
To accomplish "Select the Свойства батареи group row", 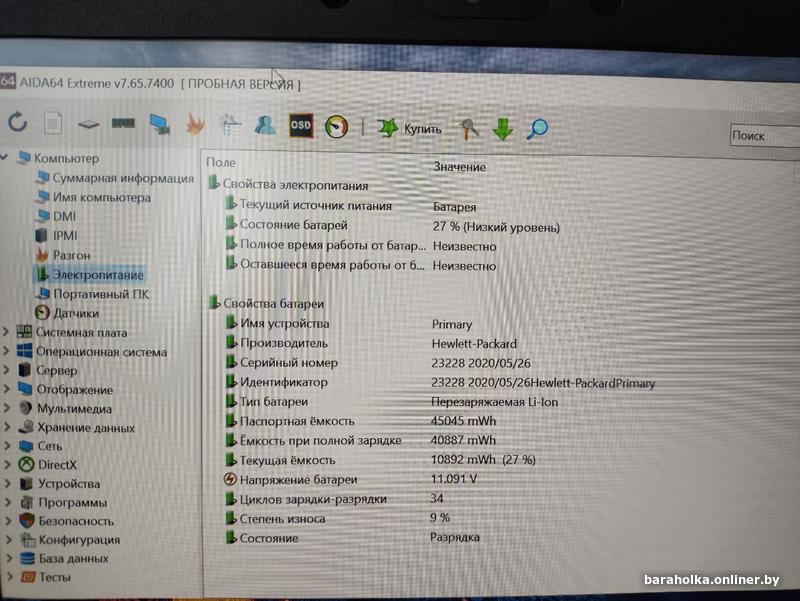I will (267, 303).
